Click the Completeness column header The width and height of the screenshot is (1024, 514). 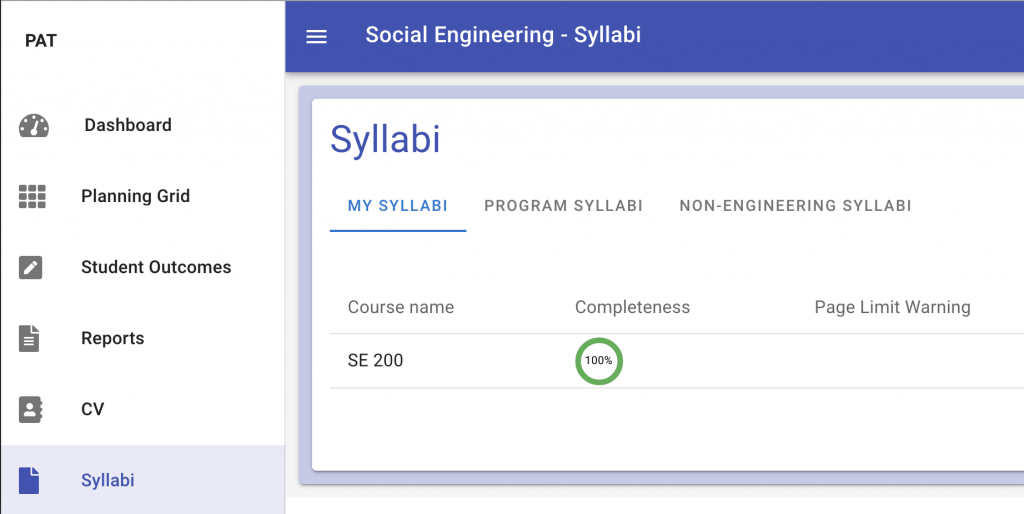click(x=632, y=307)
